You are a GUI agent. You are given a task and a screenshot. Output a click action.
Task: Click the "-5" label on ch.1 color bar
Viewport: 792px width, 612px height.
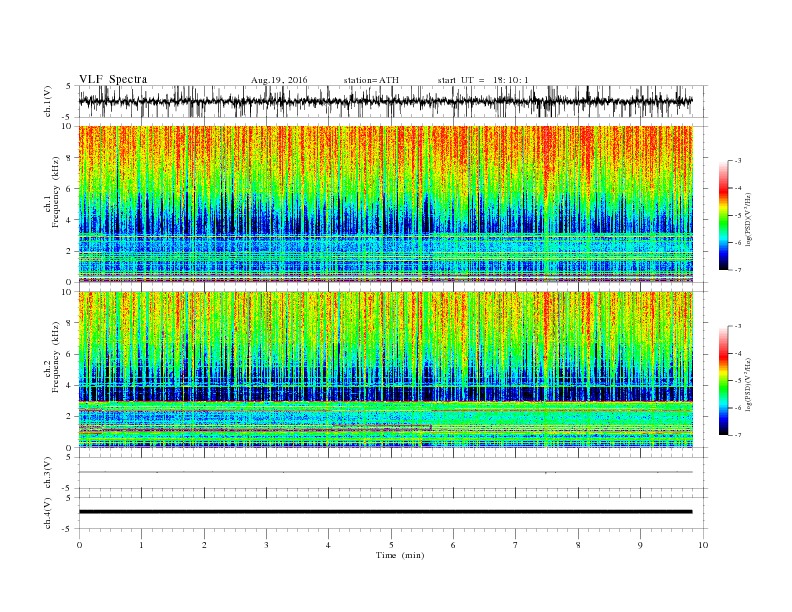pyautogui.click(x=737, y=216)
